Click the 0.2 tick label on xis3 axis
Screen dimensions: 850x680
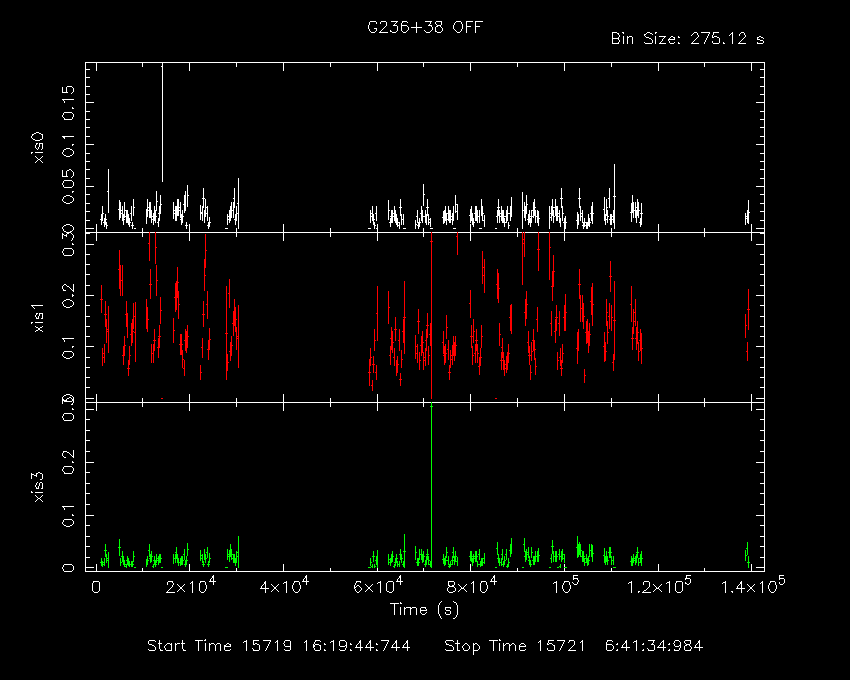coord(68,462)
